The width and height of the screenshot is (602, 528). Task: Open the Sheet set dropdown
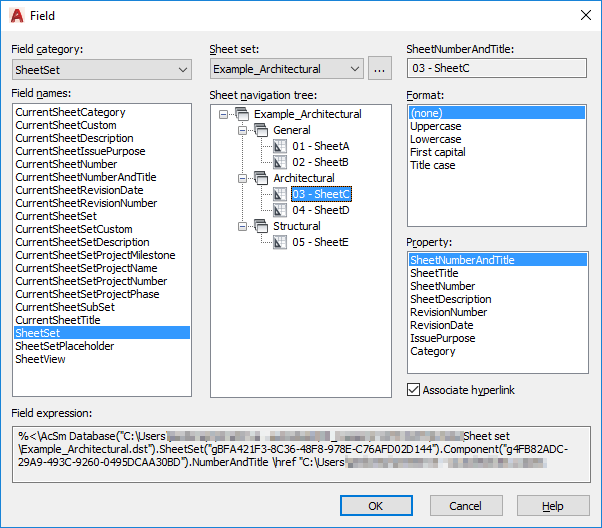(286, 69)
